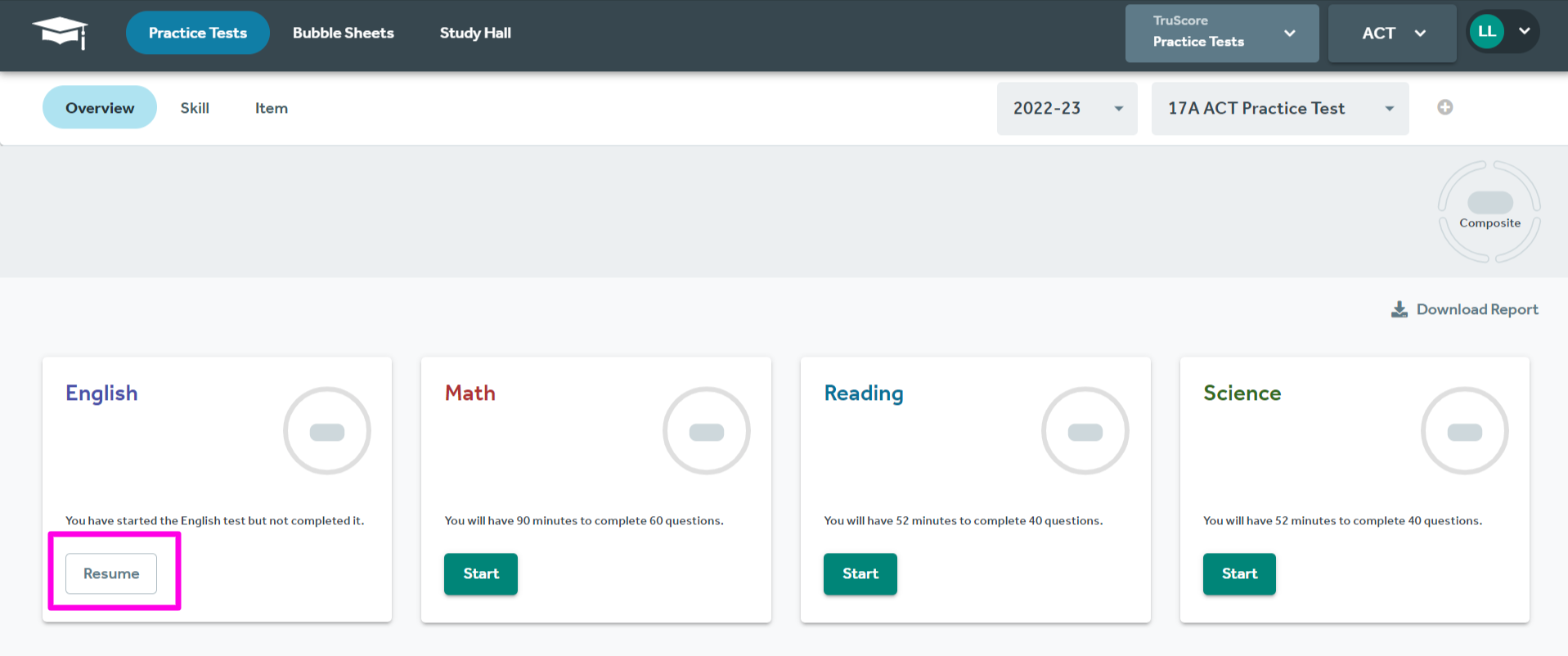Screen dimensions: 1568x656
Task: Click the Math score circle indicator
Action: (706, 431)
